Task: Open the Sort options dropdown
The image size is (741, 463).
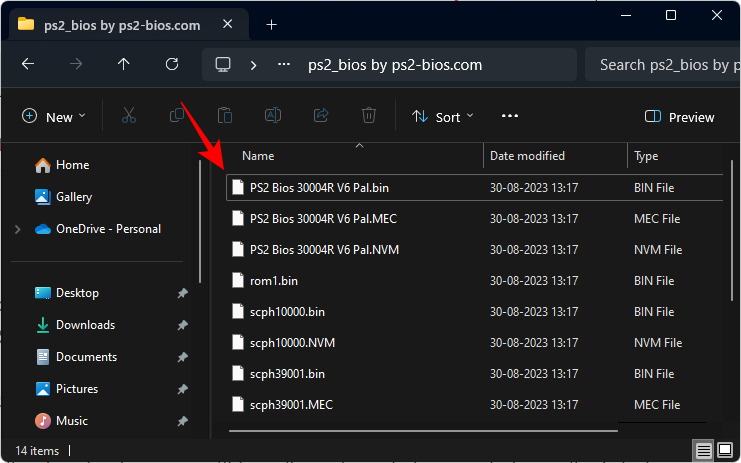Action: tap(442, 117)
